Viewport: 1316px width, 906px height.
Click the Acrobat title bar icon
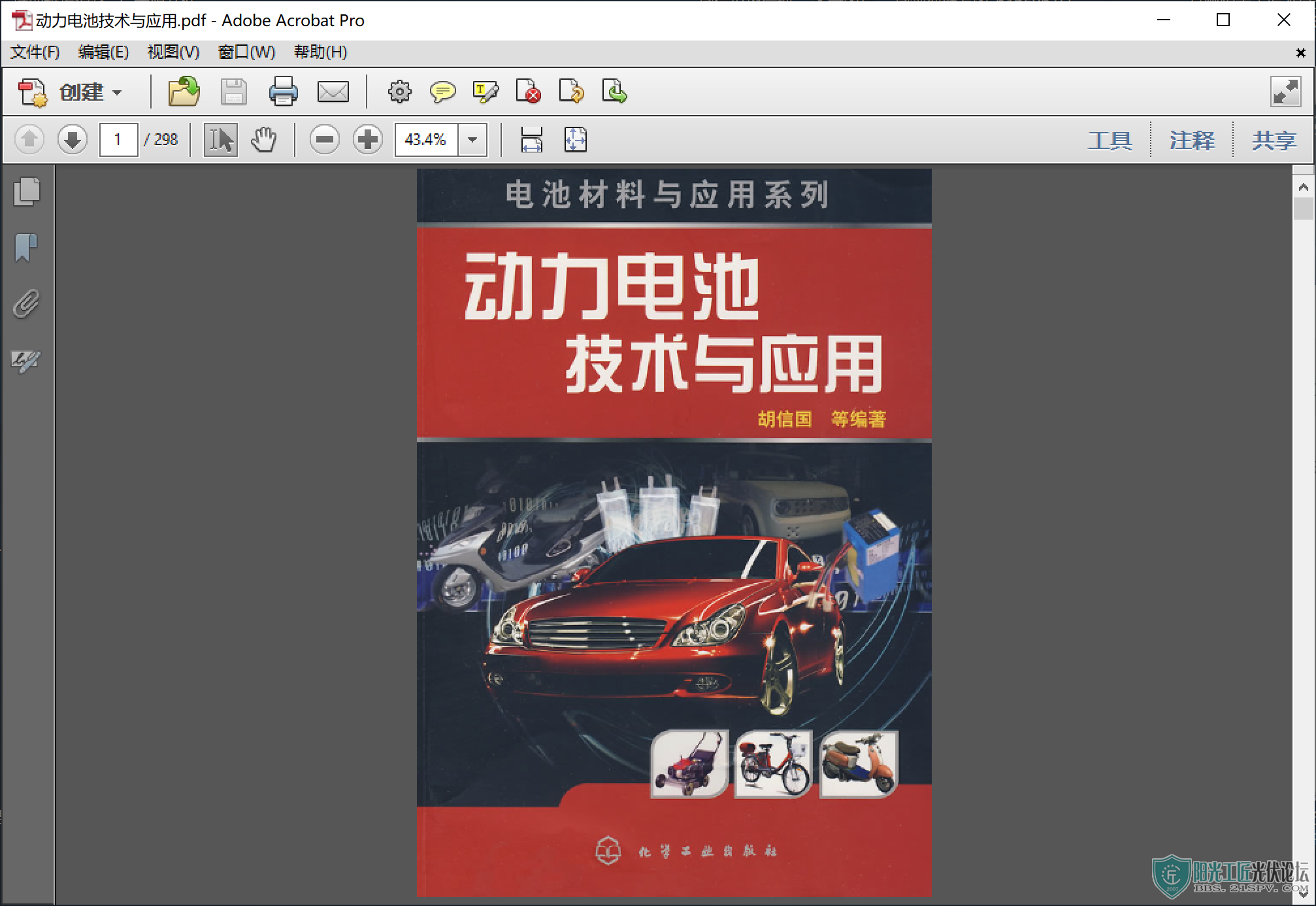[x=22, y=20]
